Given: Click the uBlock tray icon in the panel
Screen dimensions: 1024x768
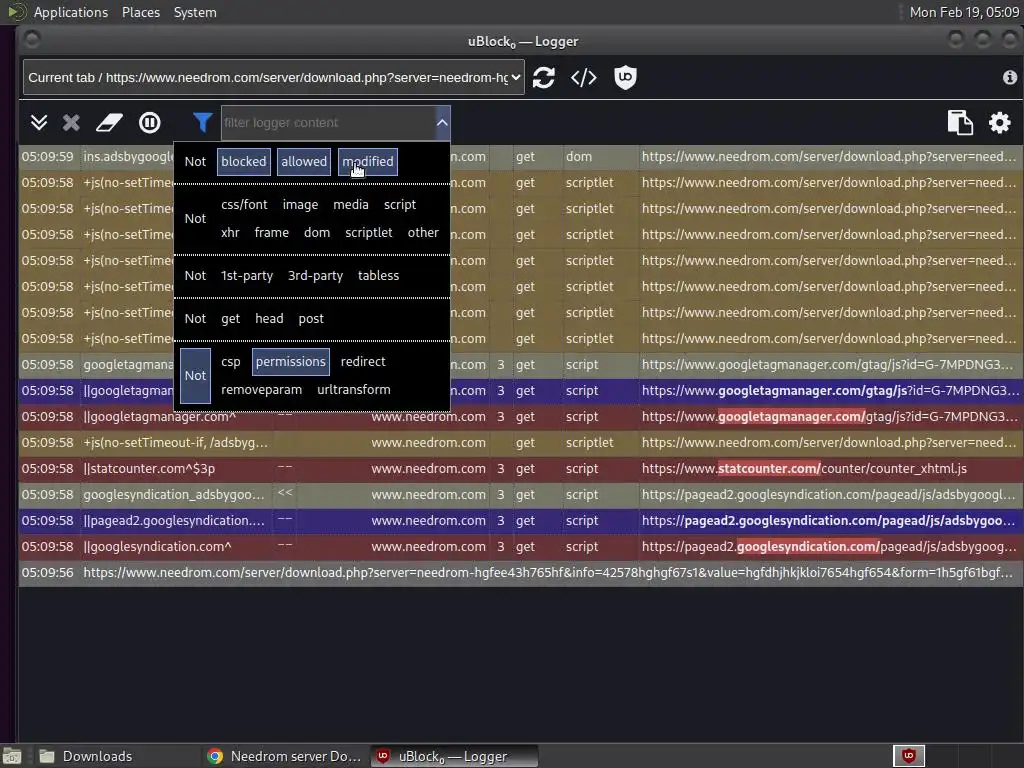Looking at the screenshot, I should 908,756.
